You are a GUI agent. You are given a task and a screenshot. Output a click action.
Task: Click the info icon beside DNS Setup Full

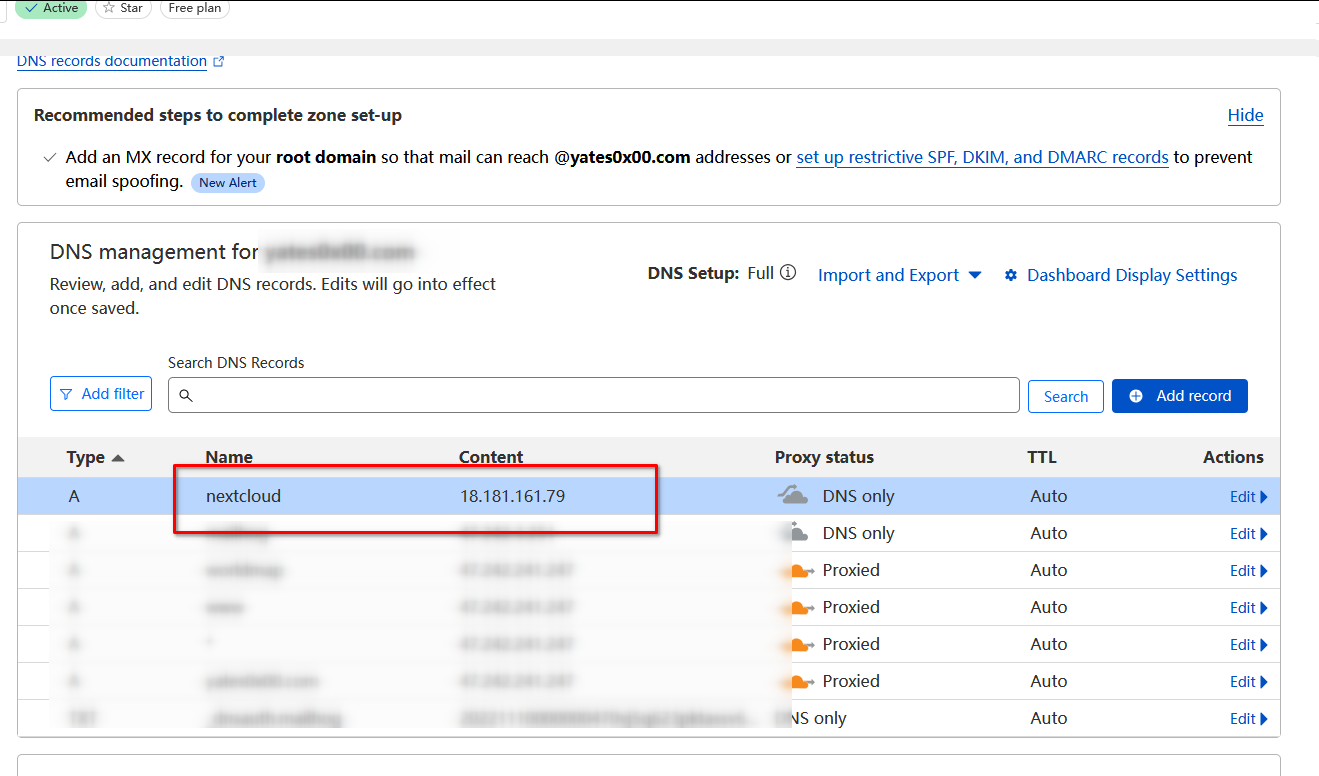point(788,273)
